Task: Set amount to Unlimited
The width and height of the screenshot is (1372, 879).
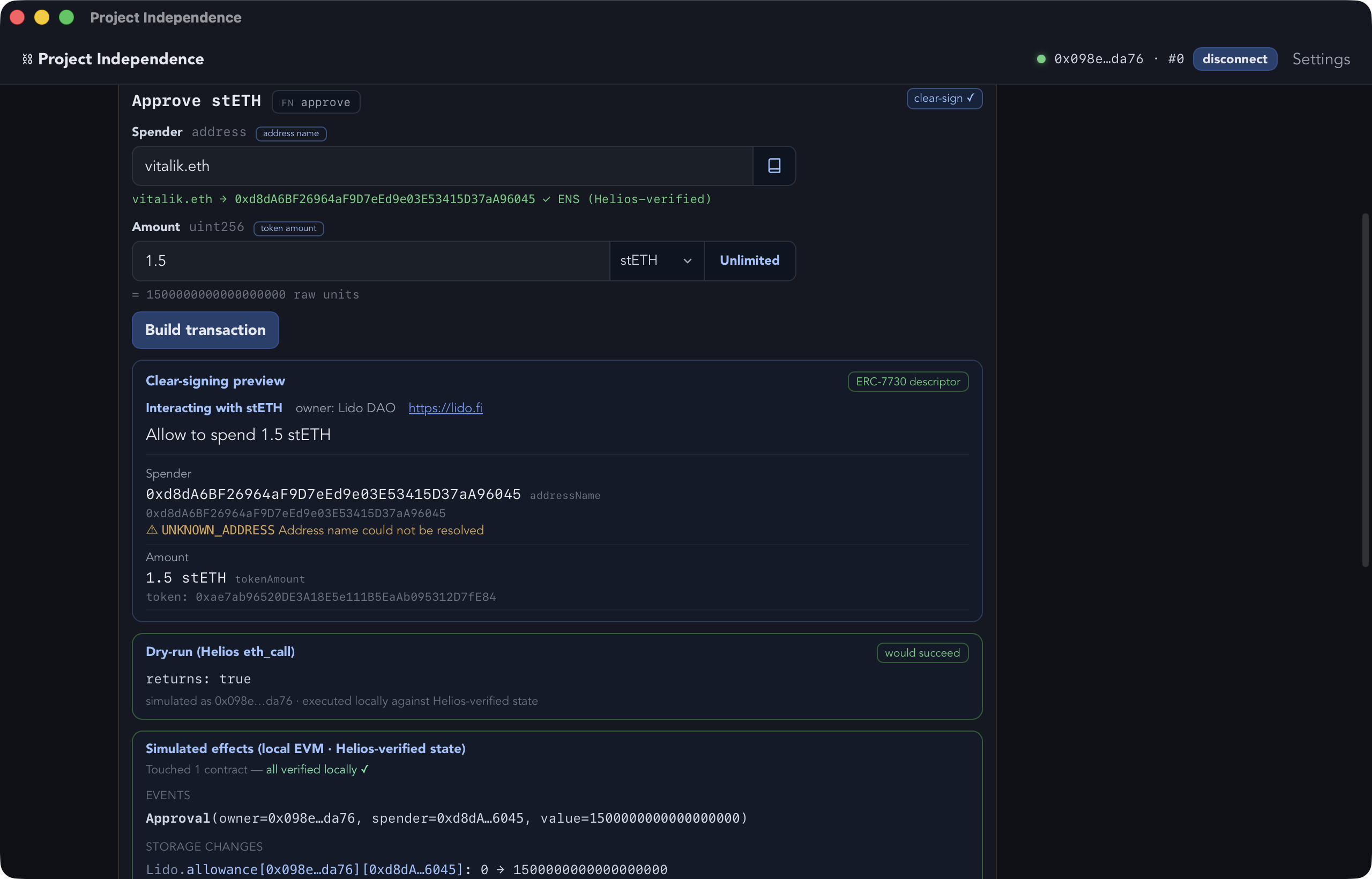Action: point(749,260)
